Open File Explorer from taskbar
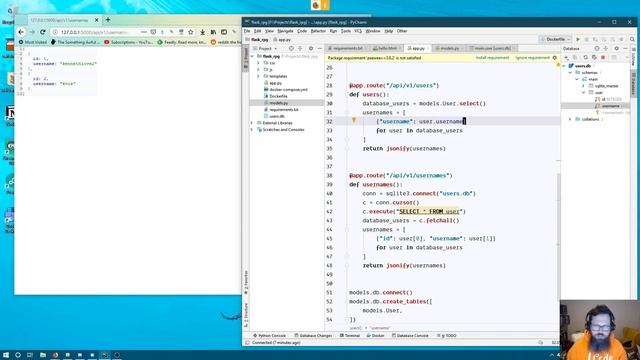The height and width of the screenshot is (360, 640). click(x=42, y=355)
